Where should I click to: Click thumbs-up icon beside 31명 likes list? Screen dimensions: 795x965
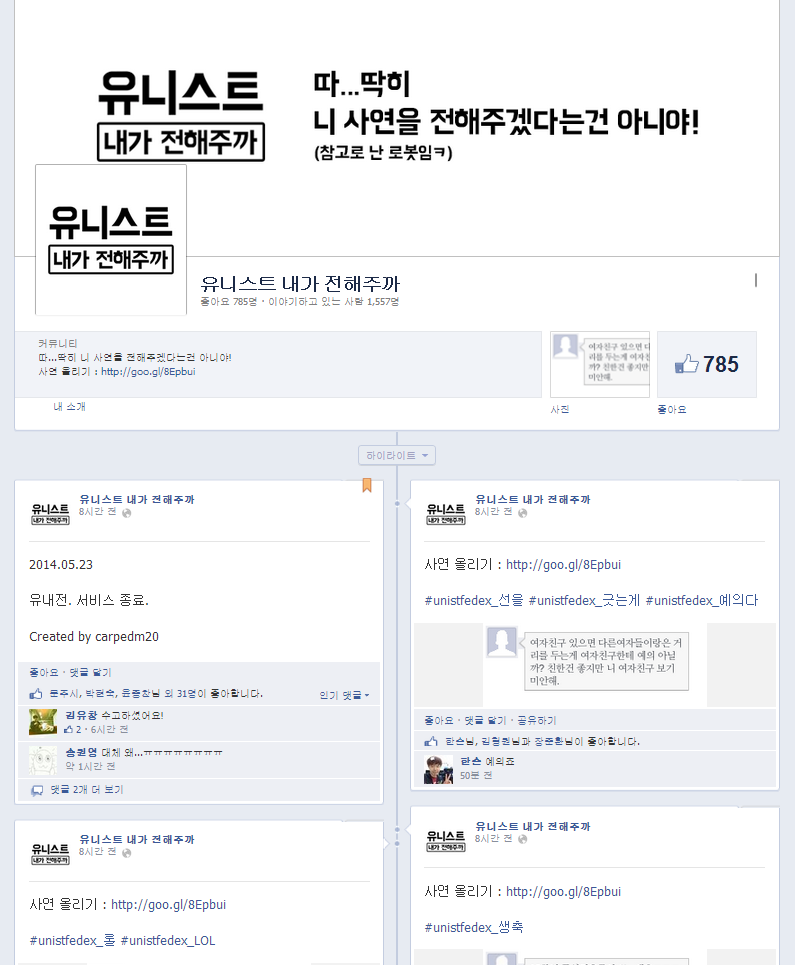[36, 694]
